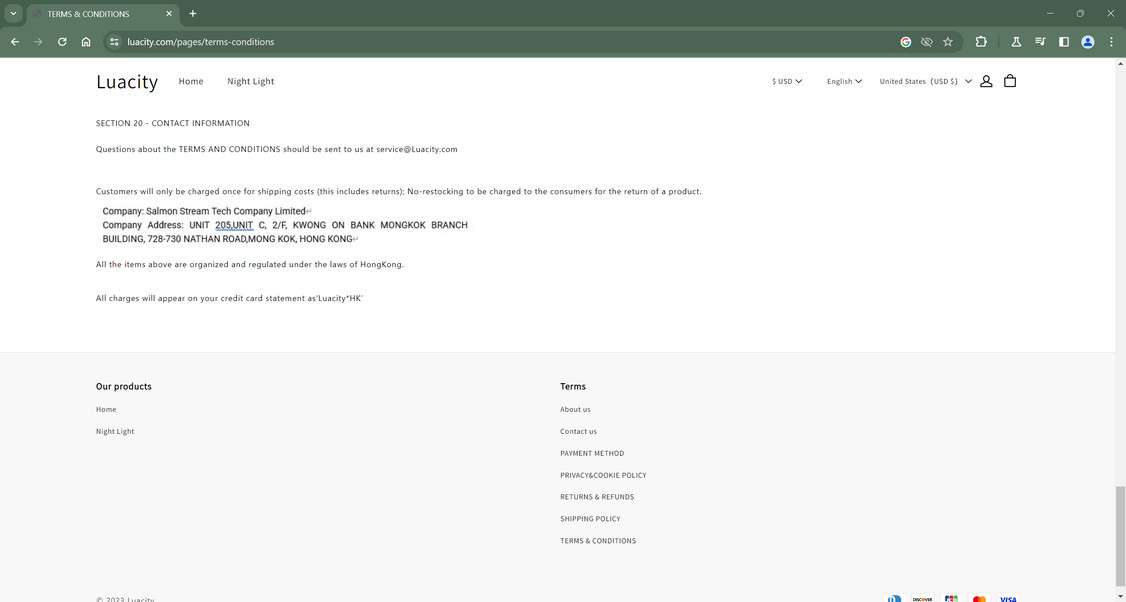
Task: Click the service@Luacity.com email text
Action: click(x=417, y=149)
